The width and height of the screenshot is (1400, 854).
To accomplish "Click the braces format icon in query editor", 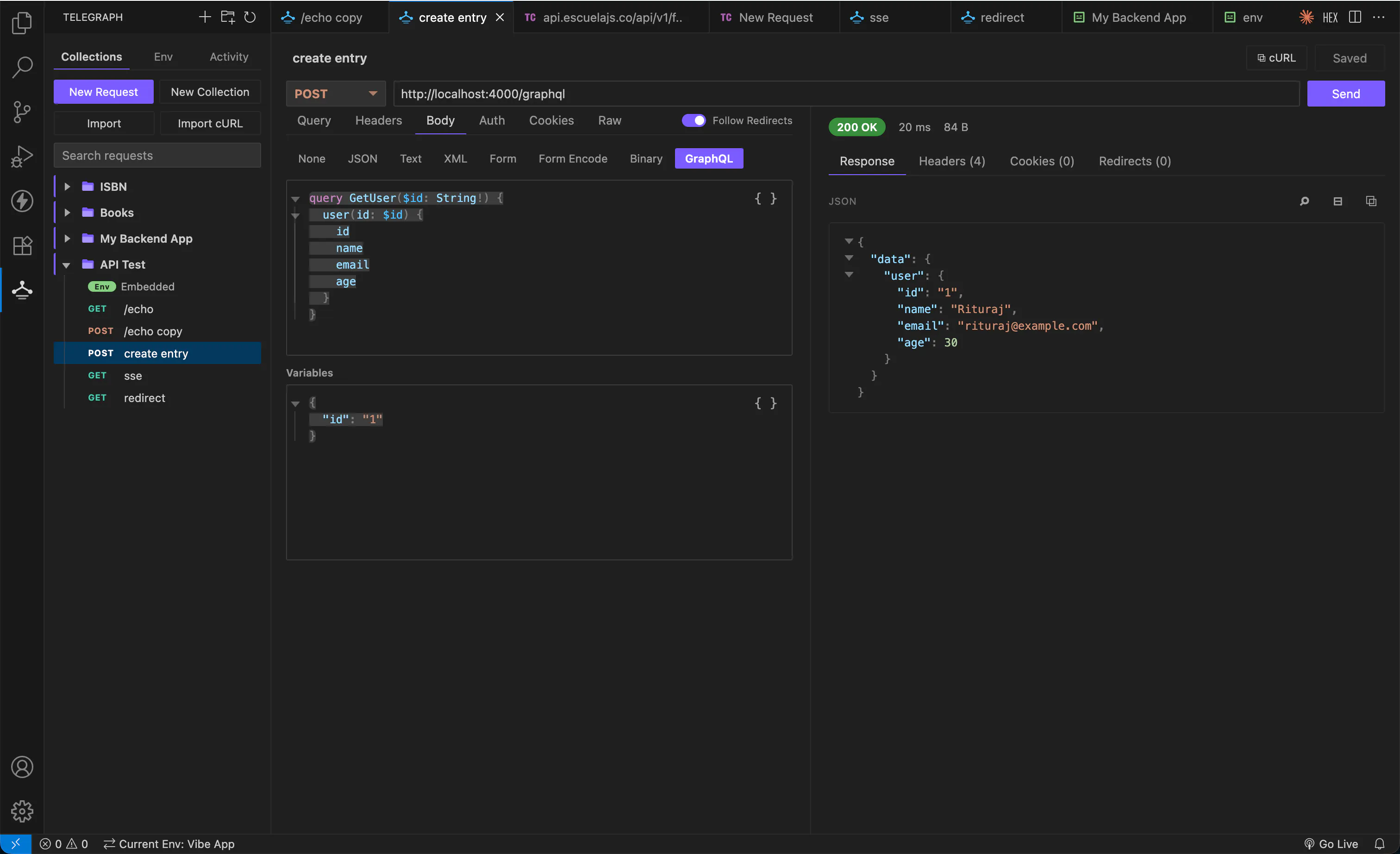I will click(x=765, y=198).
